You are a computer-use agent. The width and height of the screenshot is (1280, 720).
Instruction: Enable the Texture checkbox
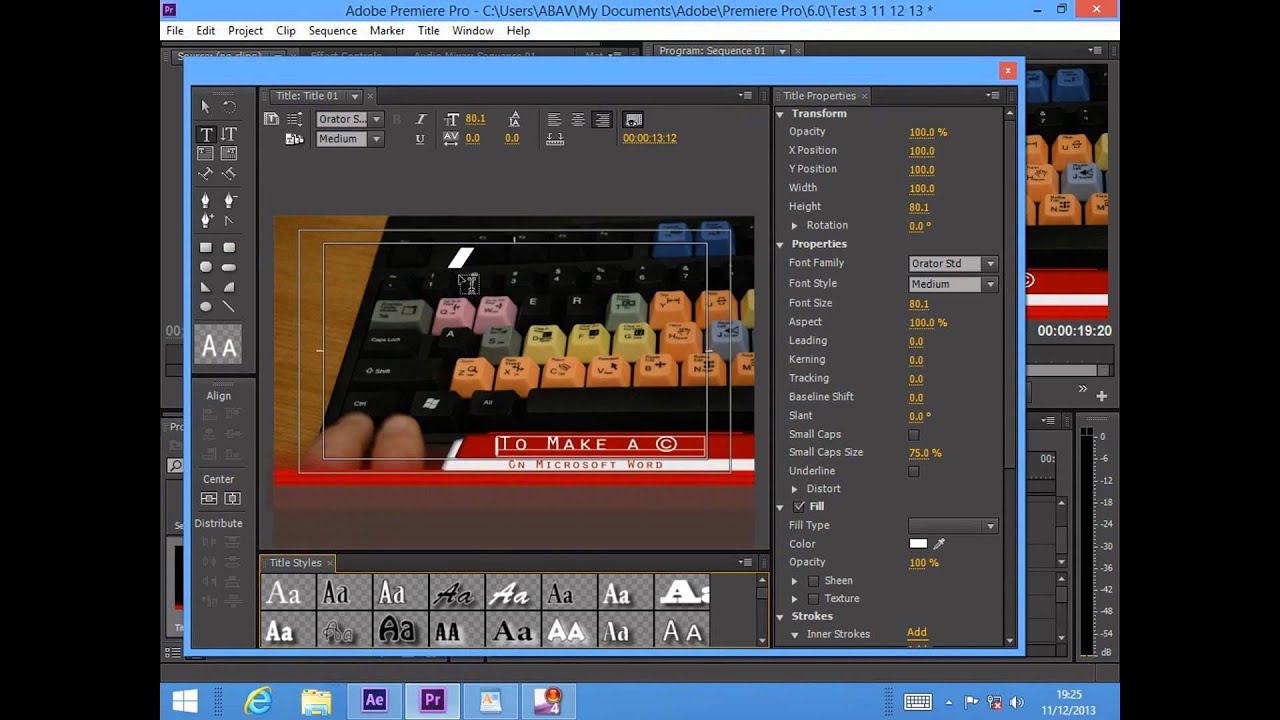click(813, 599)
